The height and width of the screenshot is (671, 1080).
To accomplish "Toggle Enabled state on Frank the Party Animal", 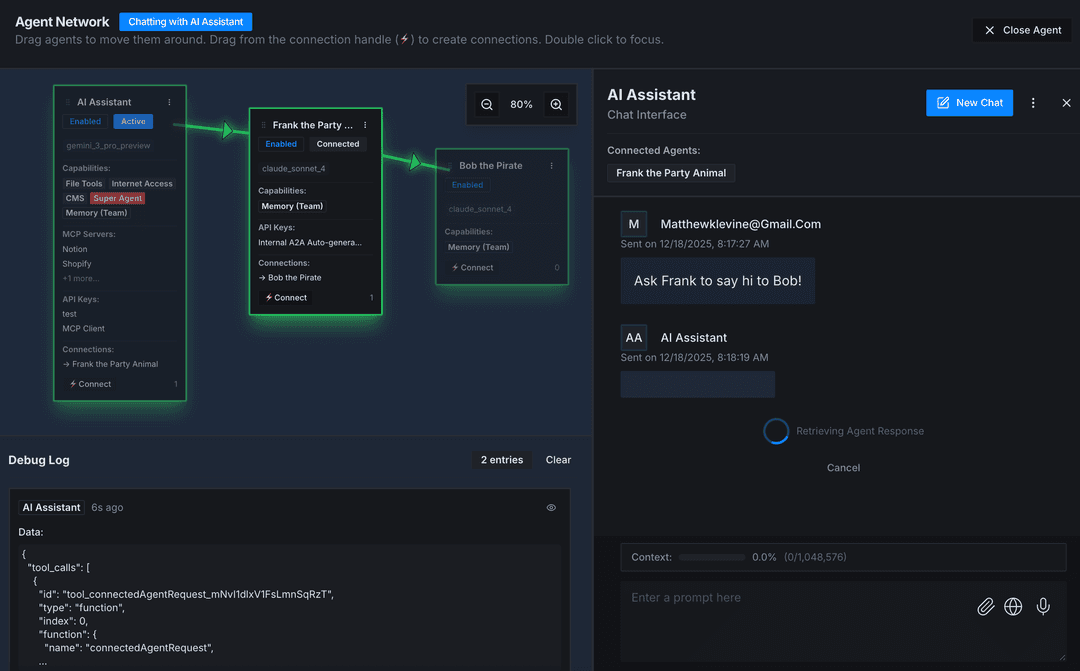I will [x=281, y=143].
